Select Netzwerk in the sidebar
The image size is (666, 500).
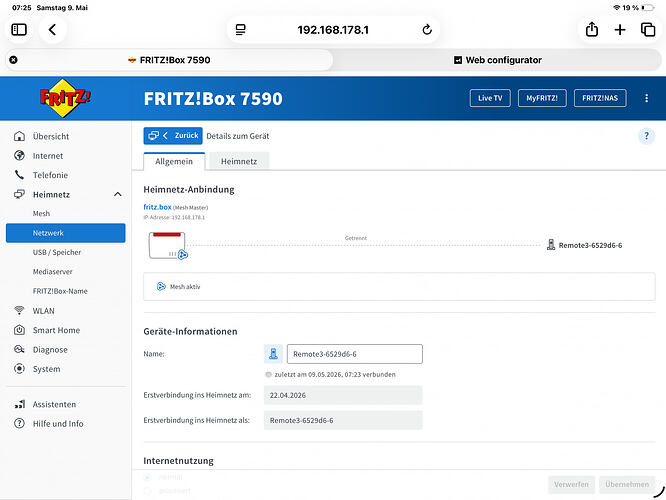[66, 233]
